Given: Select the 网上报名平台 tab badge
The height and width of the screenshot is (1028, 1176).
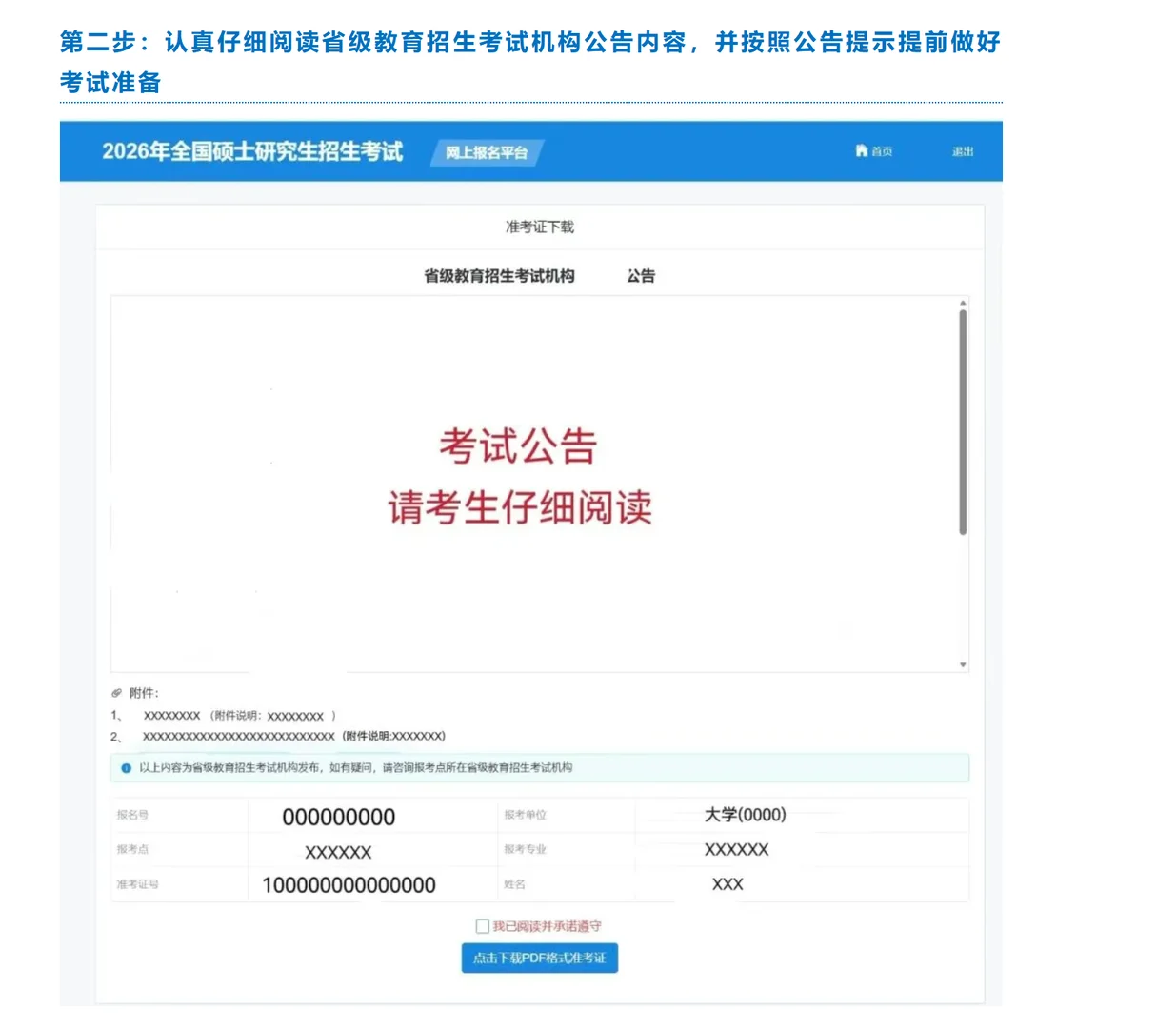Looking at the screenshot, I should [x=486, y=152].
